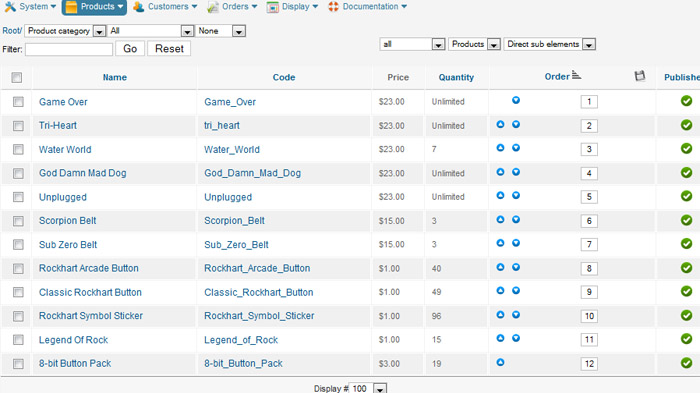
Task: Open the Product category dropdown
Action: [x=65, y=31]
